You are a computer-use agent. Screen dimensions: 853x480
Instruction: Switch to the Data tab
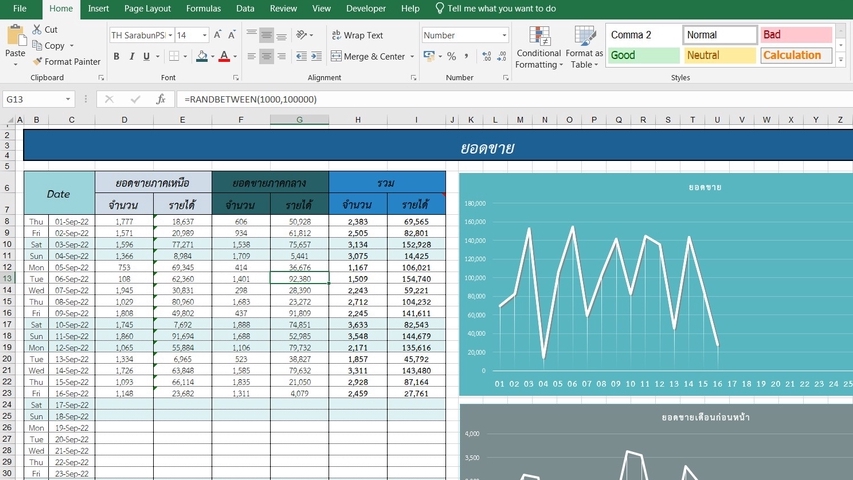coord(245,8)
